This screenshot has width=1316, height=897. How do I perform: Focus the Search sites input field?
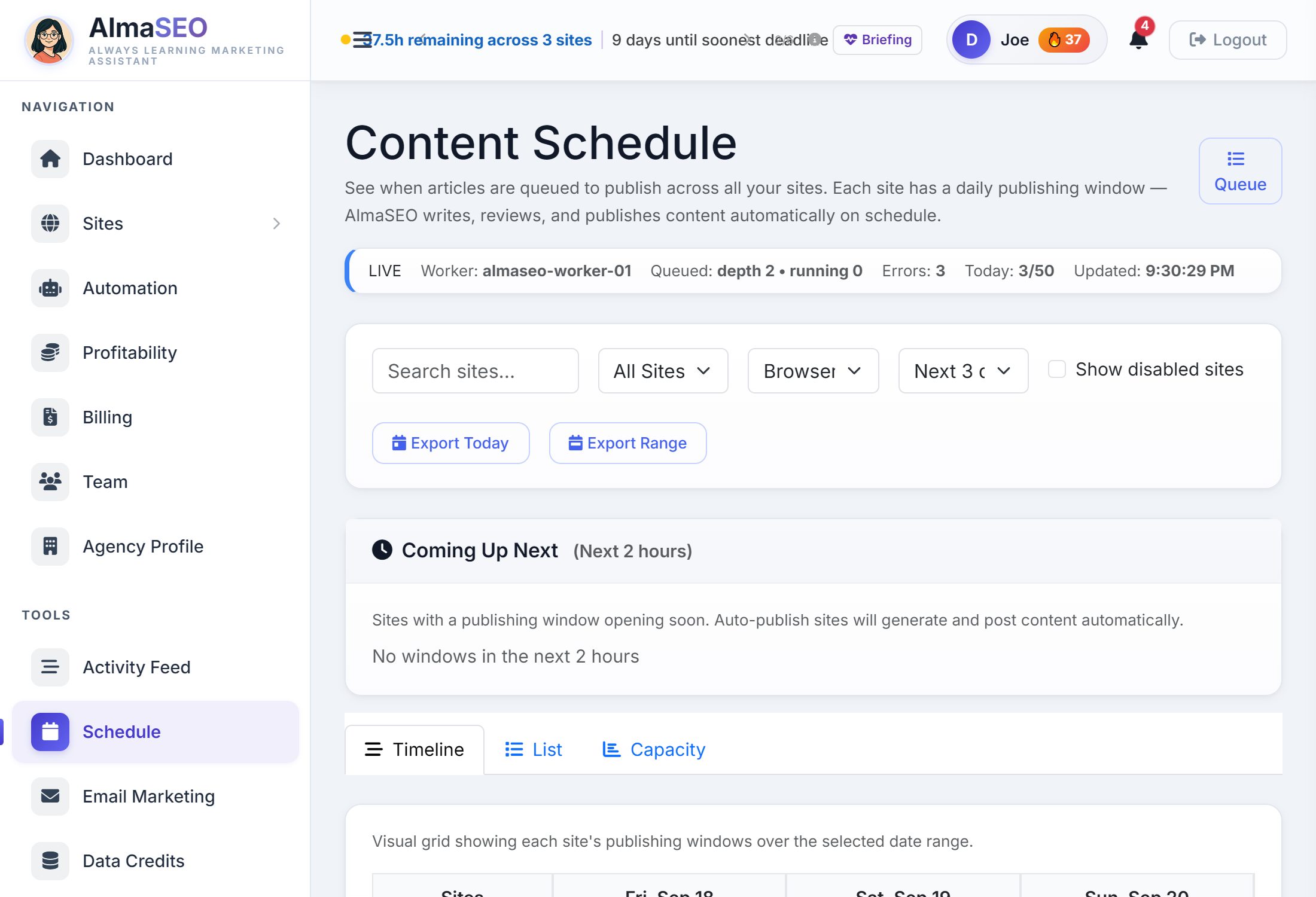475,371
